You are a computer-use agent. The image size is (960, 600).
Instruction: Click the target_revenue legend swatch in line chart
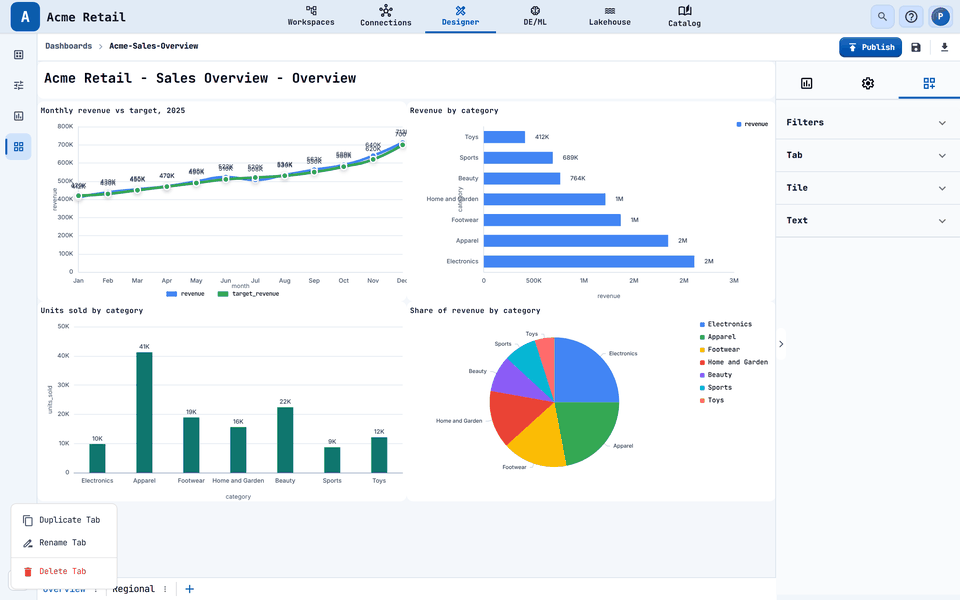click(223, 294)
